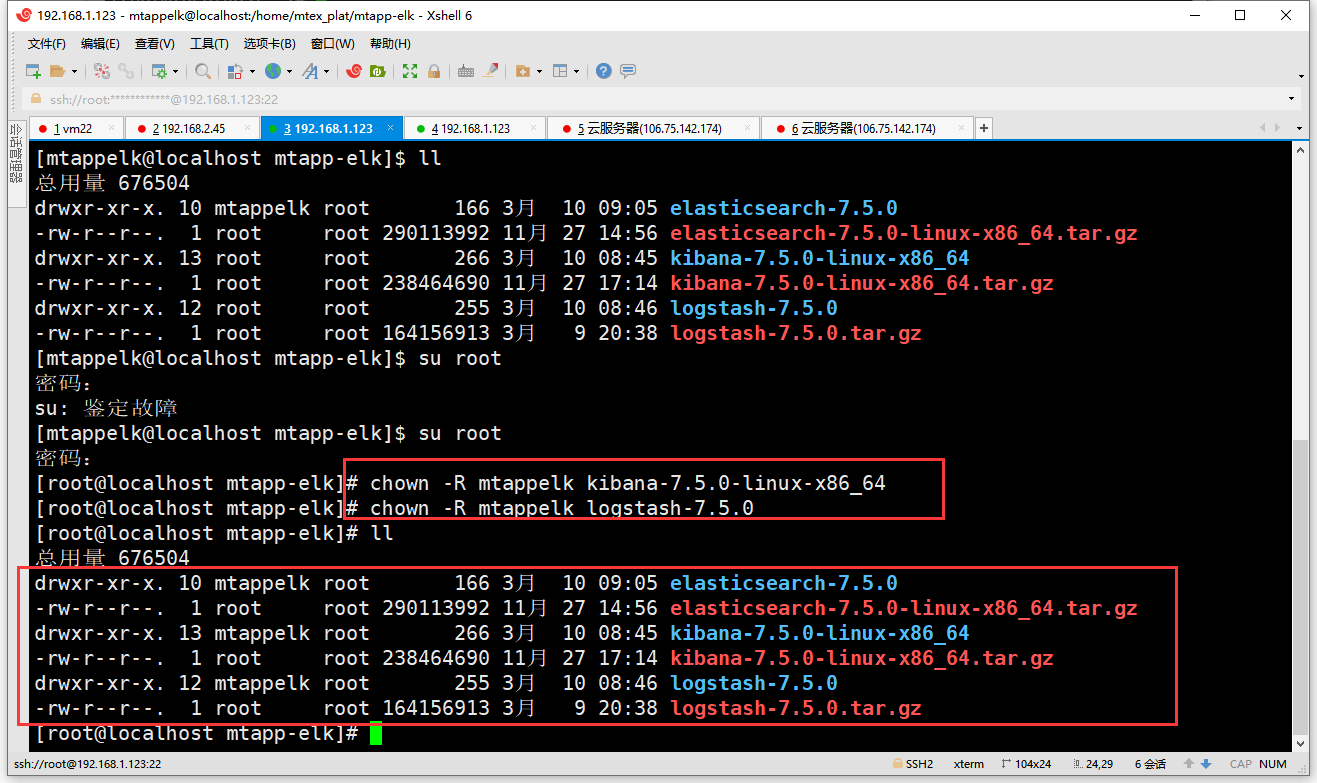Switch to the 4 192.168.1.123 tab
The height and width of the screenshot is (783, 1317).
[x=476, y=128]
